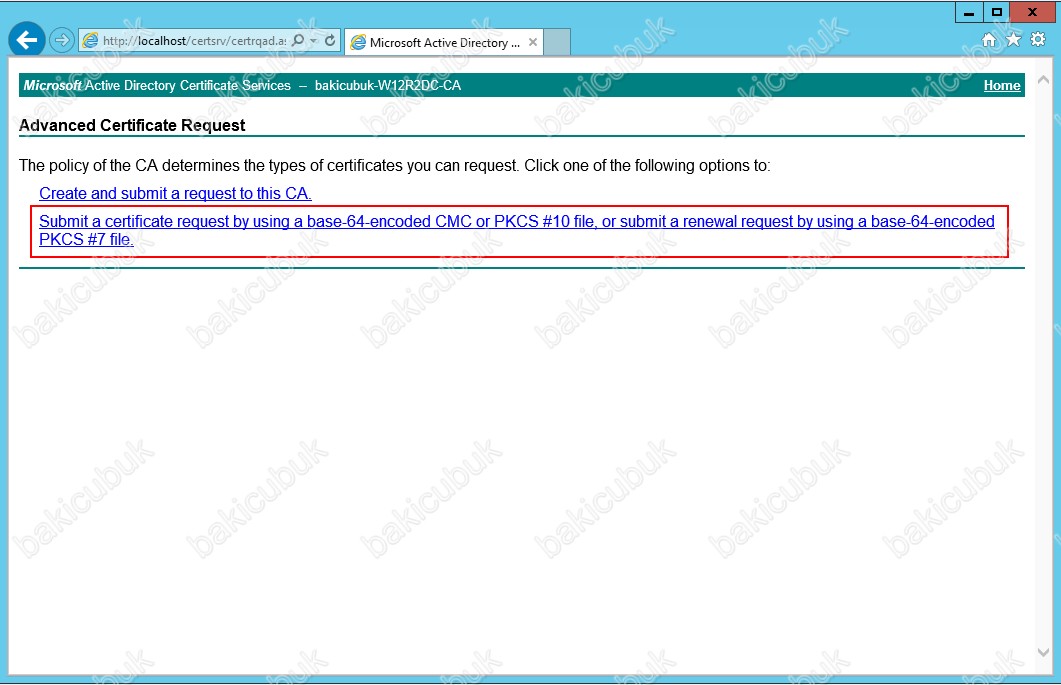This screenshot has height=685, width=1061.
Task: Open the Tools gear menu
Action: coord(1037,40)
